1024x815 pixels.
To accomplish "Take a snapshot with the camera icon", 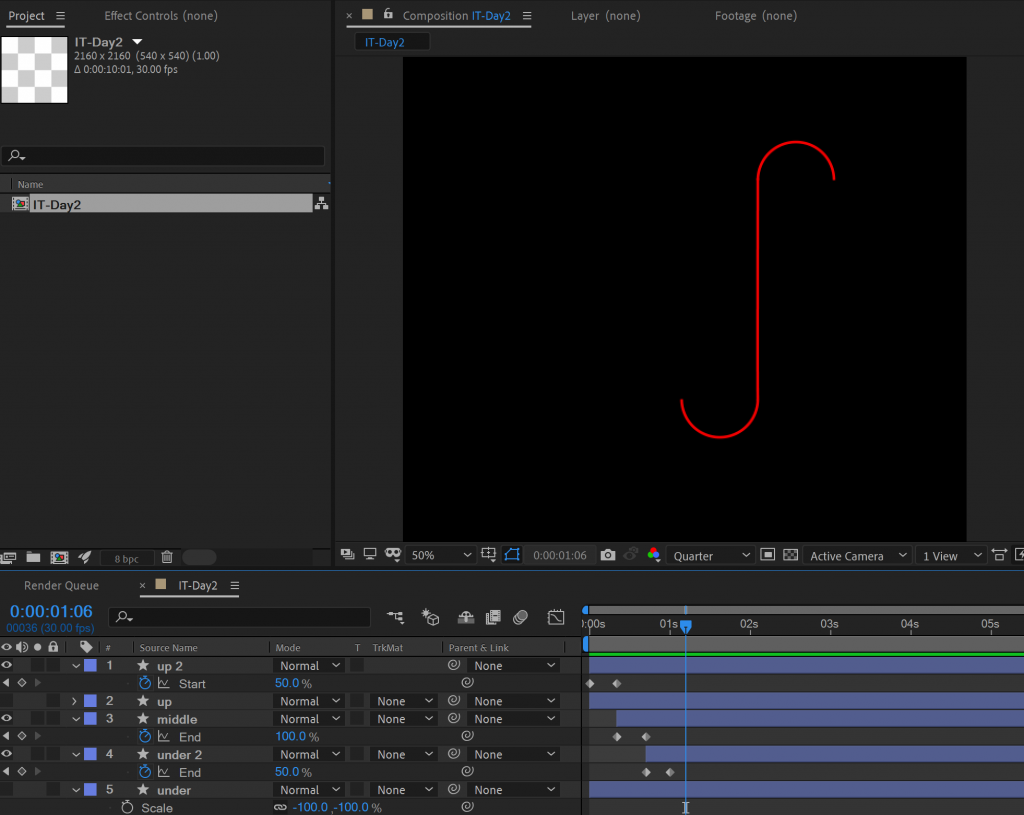I will (608, 555).
